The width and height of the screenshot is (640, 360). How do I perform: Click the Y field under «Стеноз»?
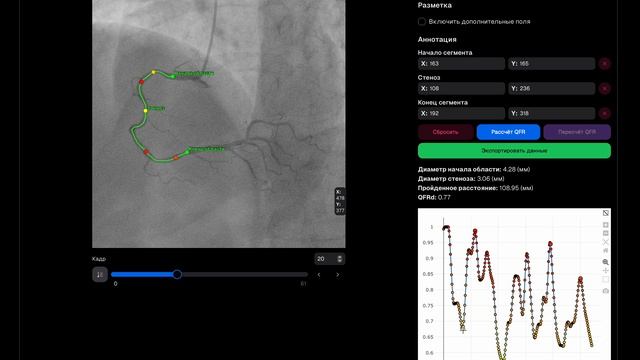click(x=551, y=89)
